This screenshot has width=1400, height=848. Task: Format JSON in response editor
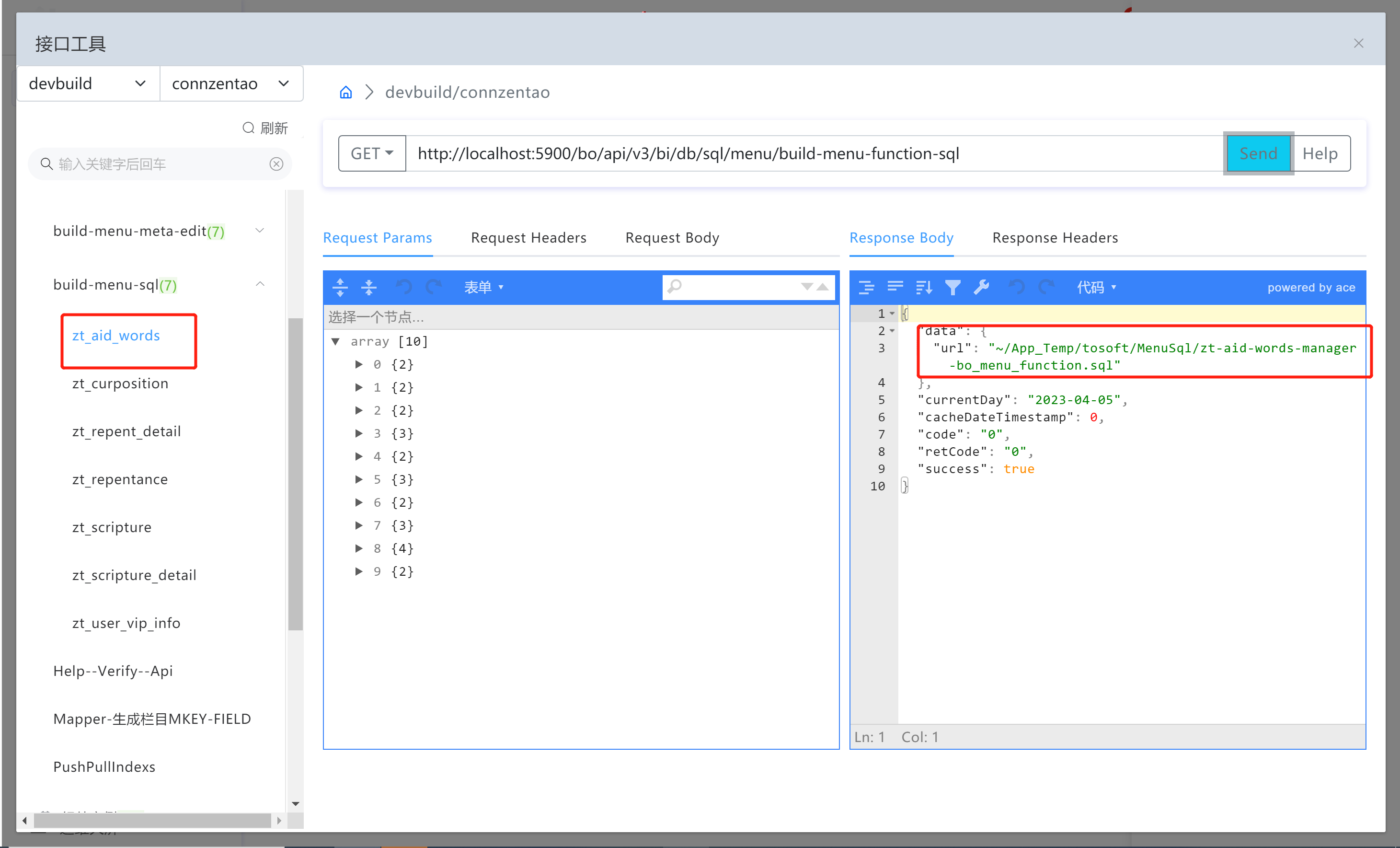click(x=866, y=287)
